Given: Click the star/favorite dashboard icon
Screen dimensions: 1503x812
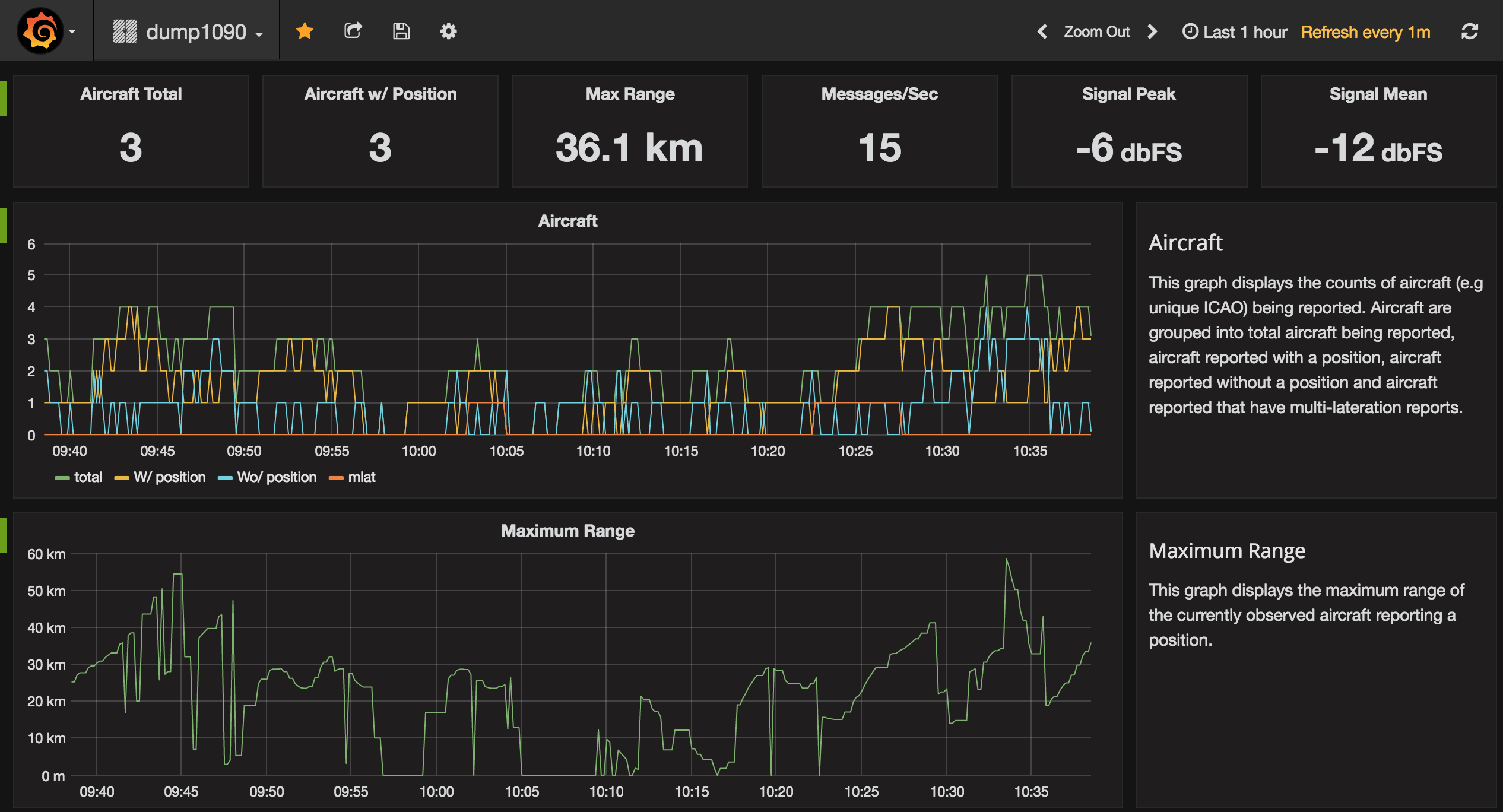Looking at the screenshot, I should (x=305, y=30).
